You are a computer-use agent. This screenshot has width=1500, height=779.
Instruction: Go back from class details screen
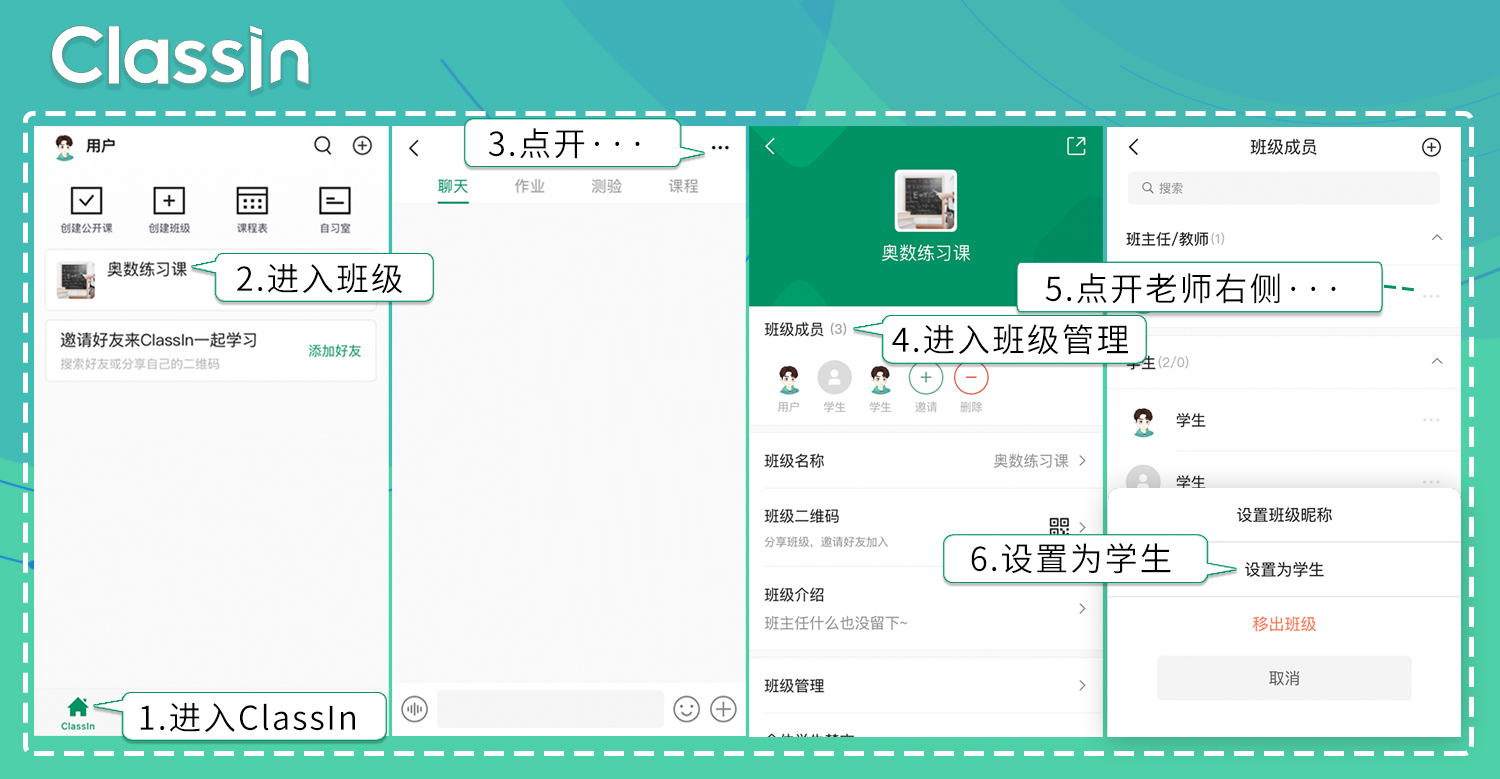(x=770, y=147)
